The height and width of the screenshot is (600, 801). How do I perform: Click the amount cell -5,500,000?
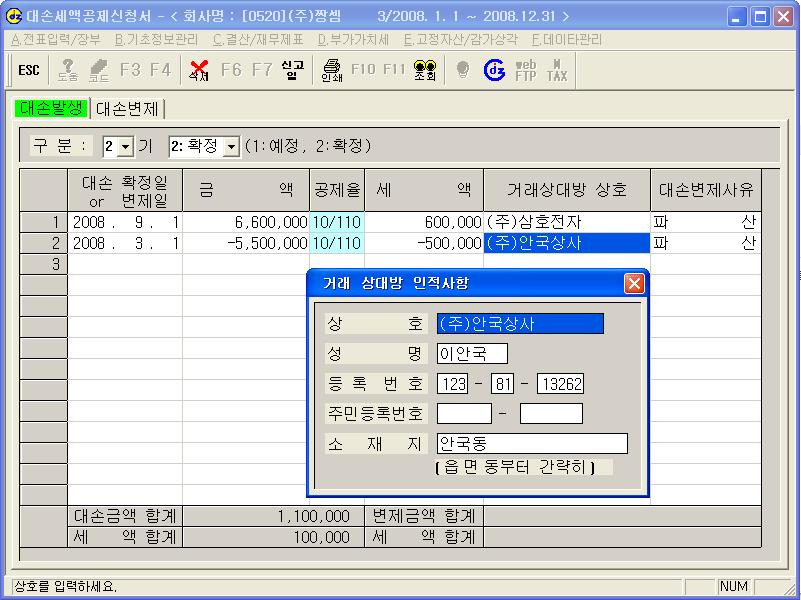pyautogui.click(x=246, y=243)
